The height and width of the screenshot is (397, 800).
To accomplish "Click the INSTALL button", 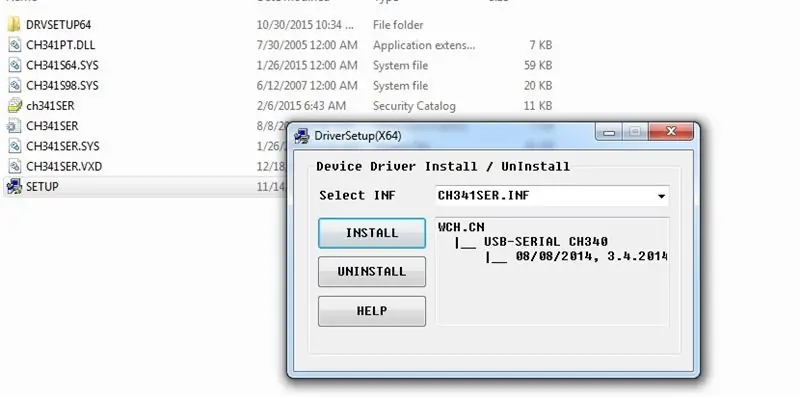I will coord(372,233).
